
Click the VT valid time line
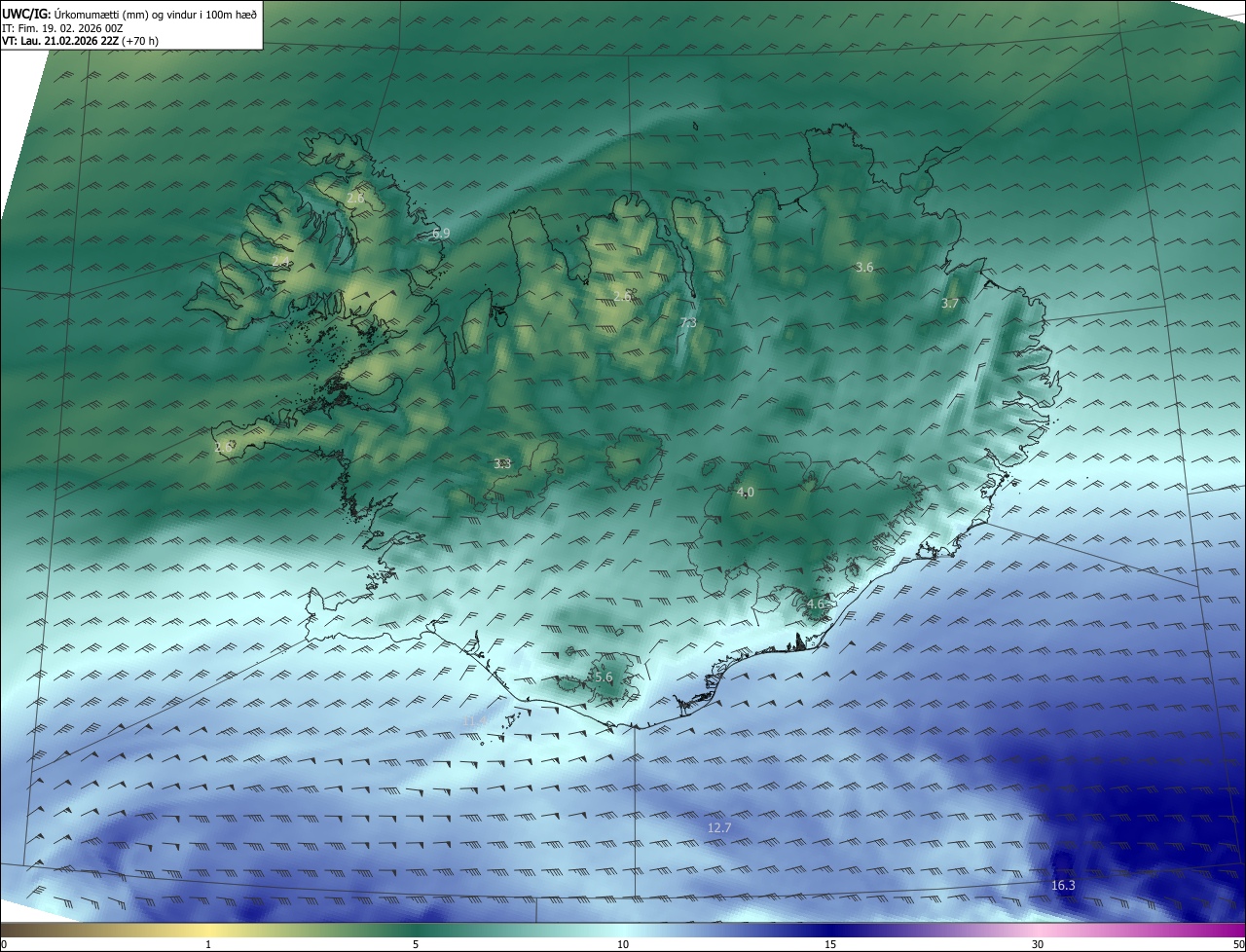(x=80, y=41)
